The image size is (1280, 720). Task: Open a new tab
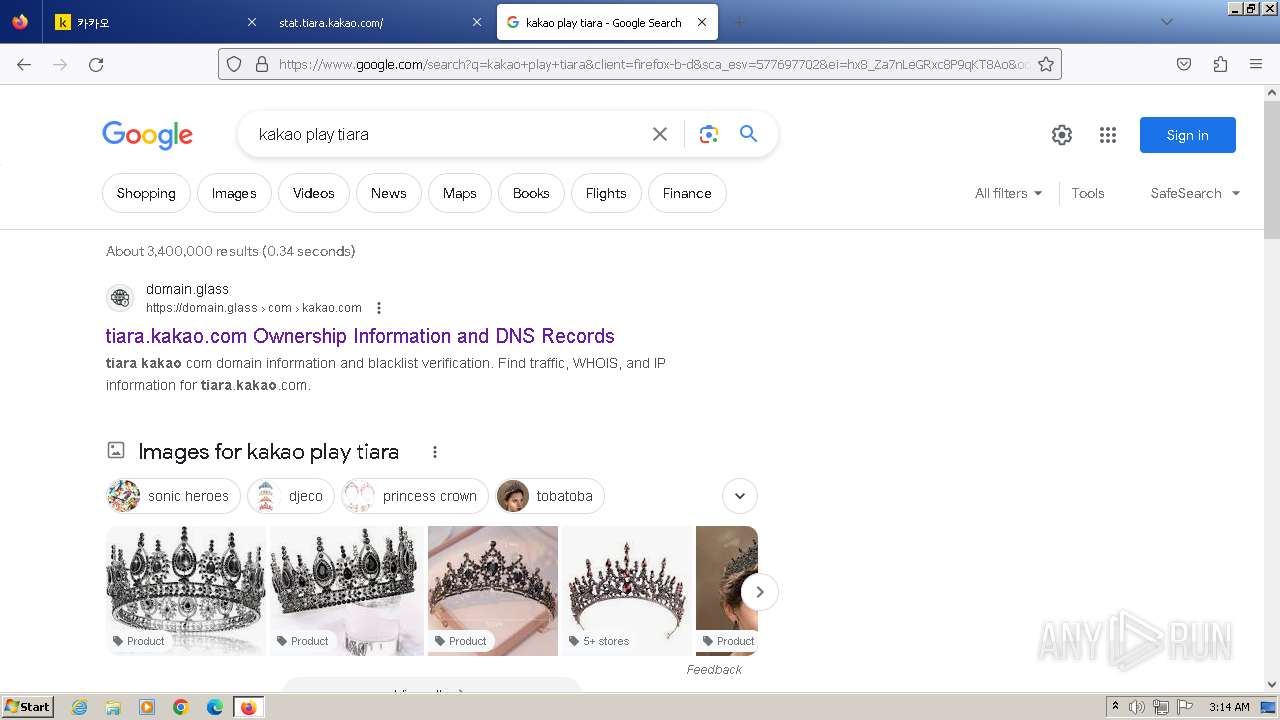(739, 22)
